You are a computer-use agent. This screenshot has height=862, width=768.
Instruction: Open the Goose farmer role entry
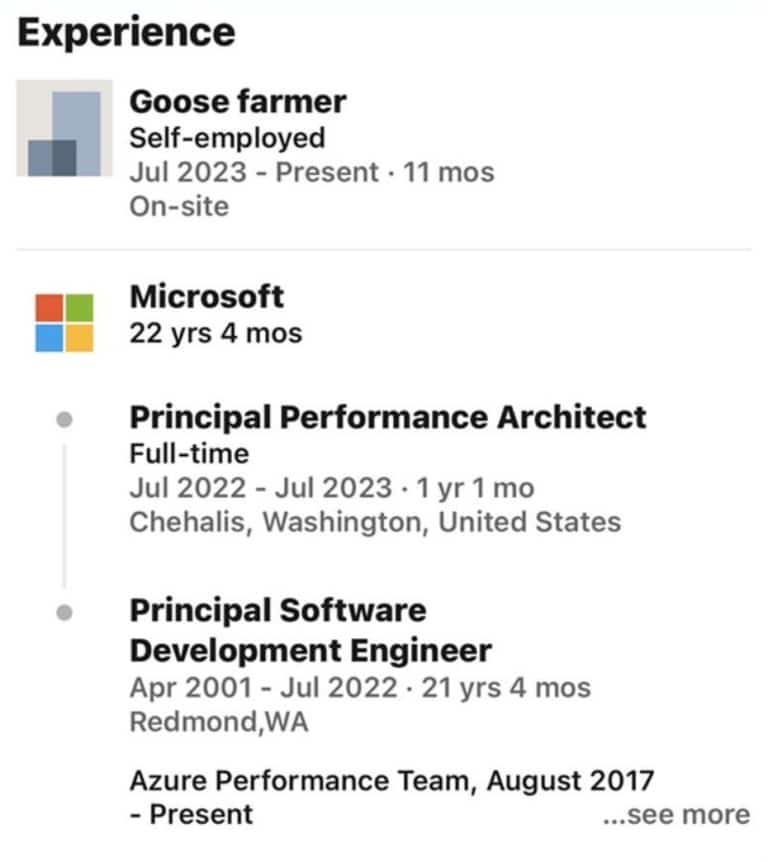237,102
